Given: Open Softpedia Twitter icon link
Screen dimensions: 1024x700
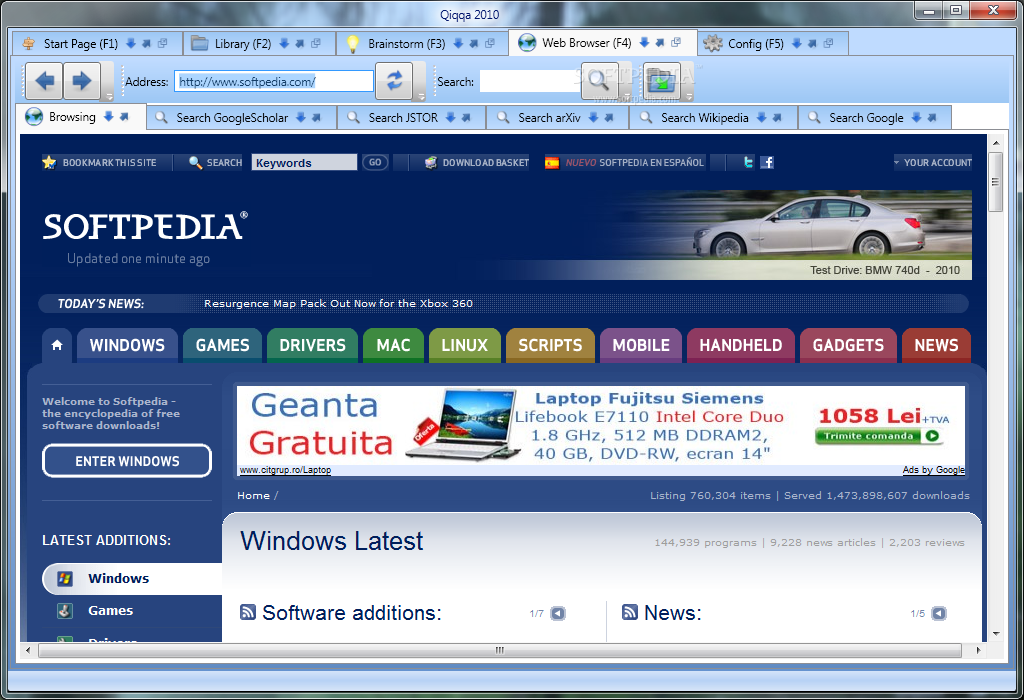Looking at the screenshot, I should pos(748,162).
